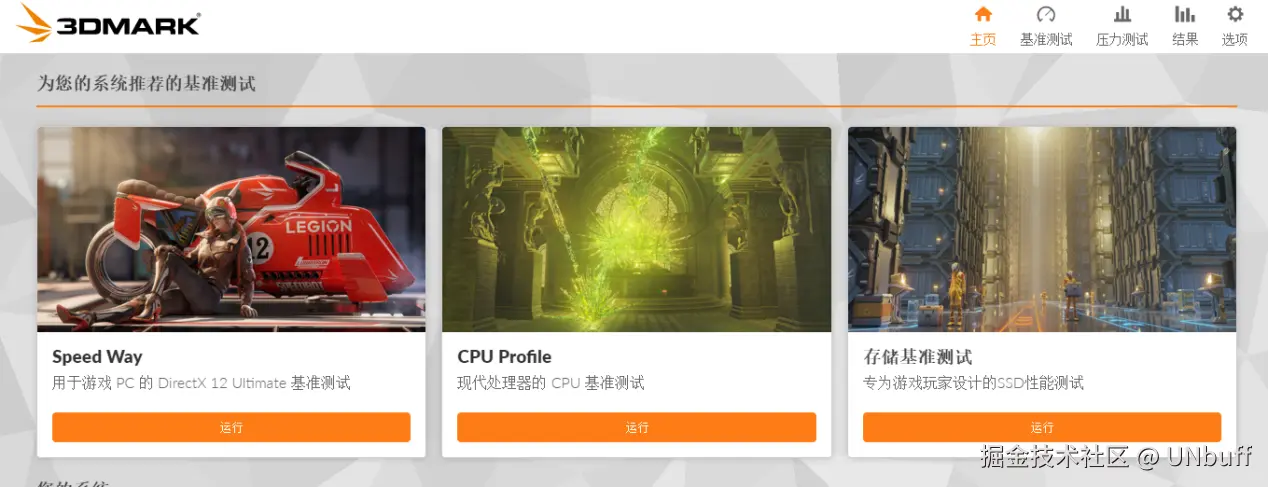Go to the 压力测试 tab label
This screenshot has height=487, width=1268.
(x=1122, y=39)
